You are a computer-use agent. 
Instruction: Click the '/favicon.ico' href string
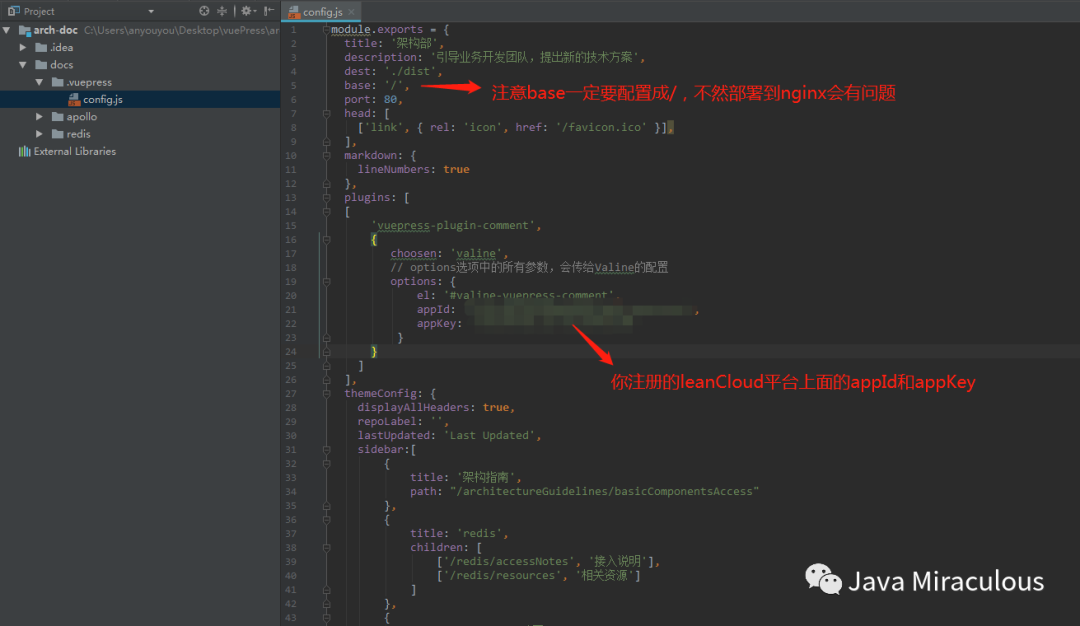[602, 127]
